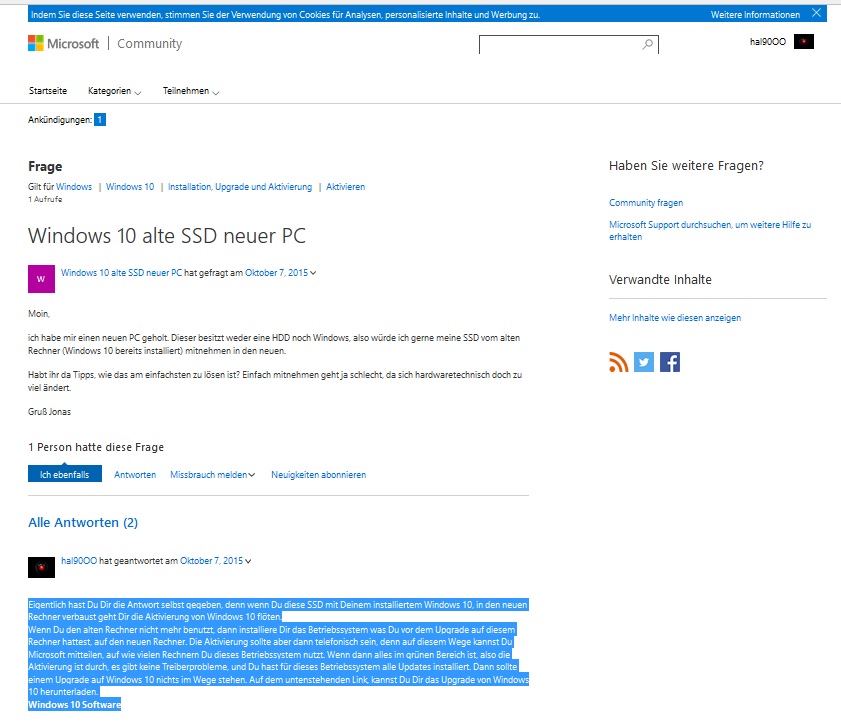The image size is (841, 723).
Task: Click Community fragen link
Action: (x=646, y=203)
